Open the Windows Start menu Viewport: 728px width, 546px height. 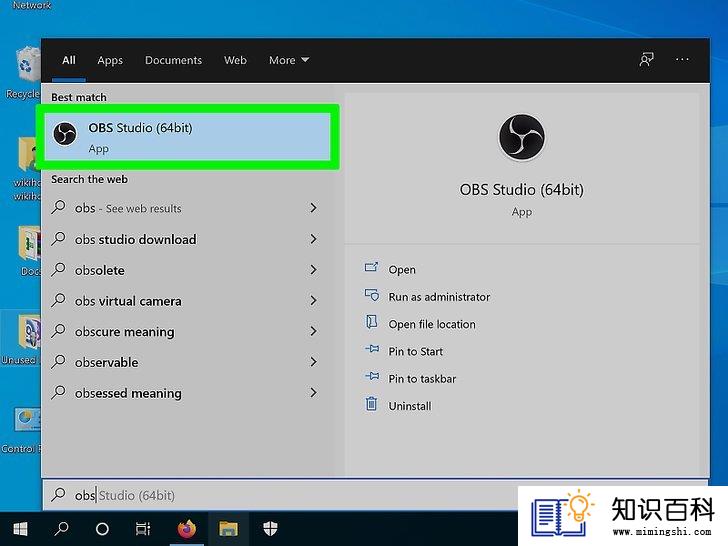(x=20, y=529)
